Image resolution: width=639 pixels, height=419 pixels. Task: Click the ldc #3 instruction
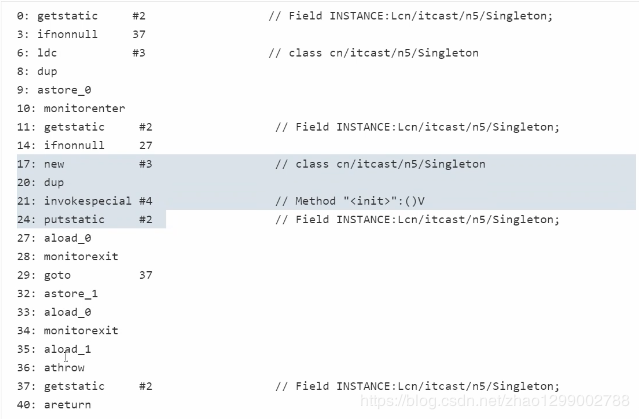click(x=81, y=53)
